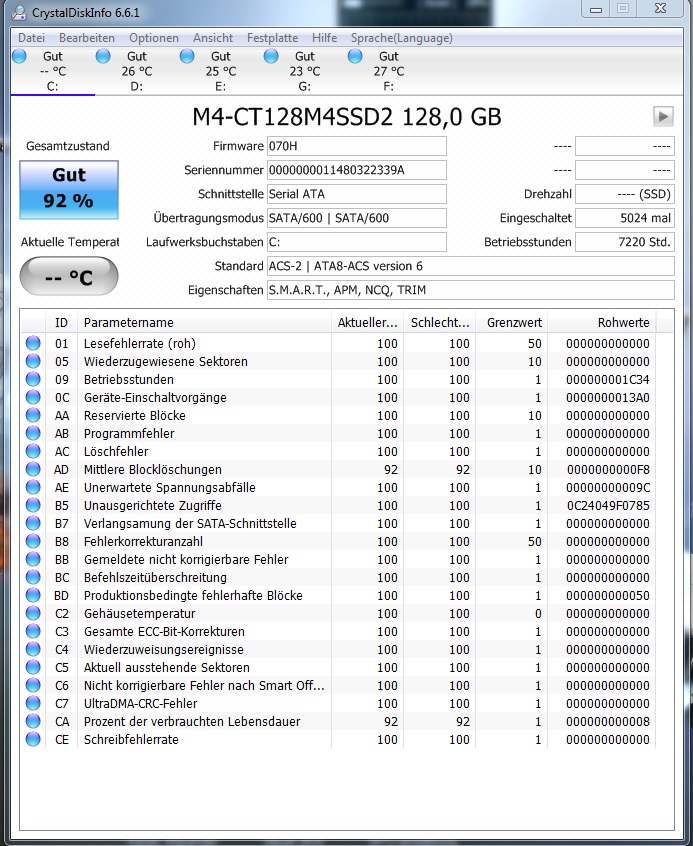Click the Eigenschaften field S.M.A.R.T., APM, NCQ, TRIM
Image resolution: width=693 pixels, height=846 pixels.
[x=471, y=290]
